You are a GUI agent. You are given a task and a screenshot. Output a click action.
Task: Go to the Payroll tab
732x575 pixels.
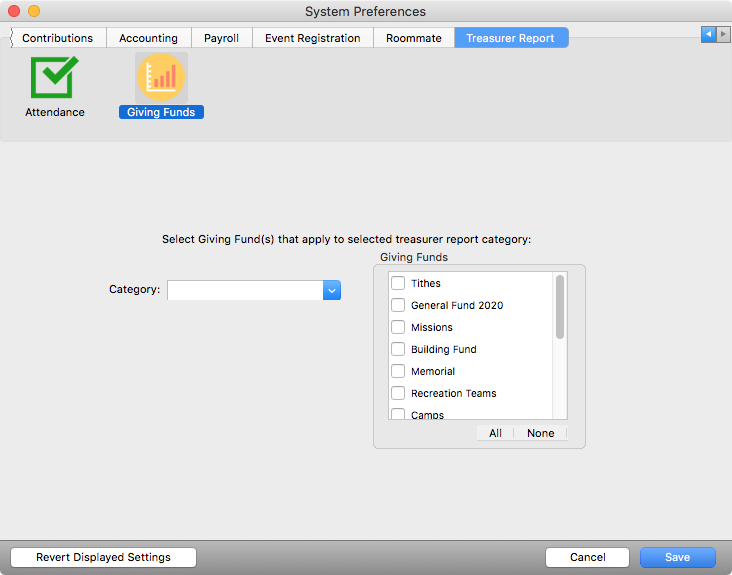(x=221, y=38)
